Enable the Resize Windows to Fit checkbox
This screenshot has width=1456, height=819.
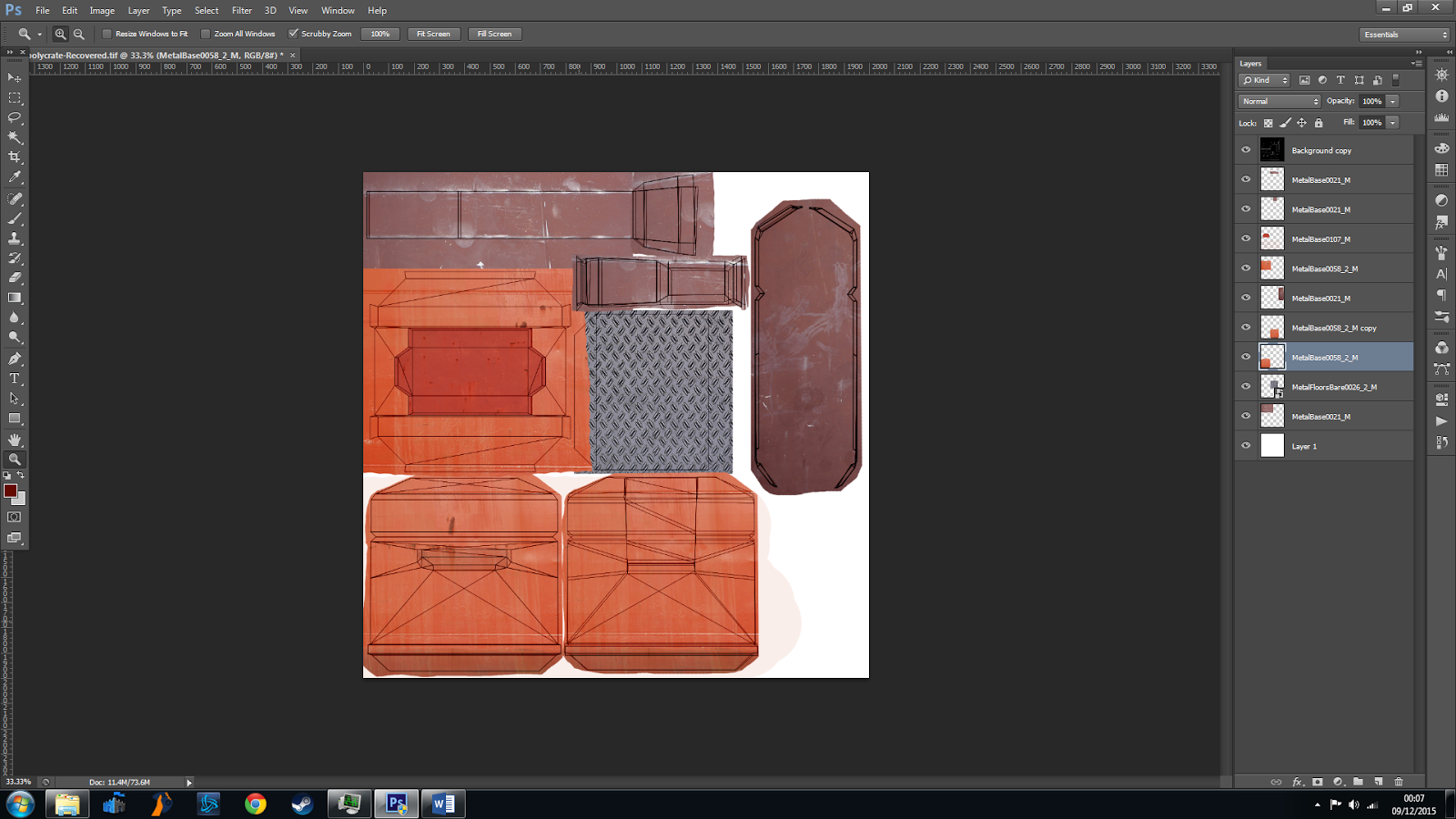click(x=105, y=33)
